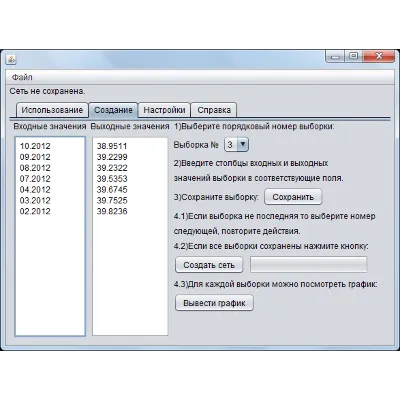400x400 pixels.
Task: Select the 09.2012 input value
Action: tap(35, 157)
